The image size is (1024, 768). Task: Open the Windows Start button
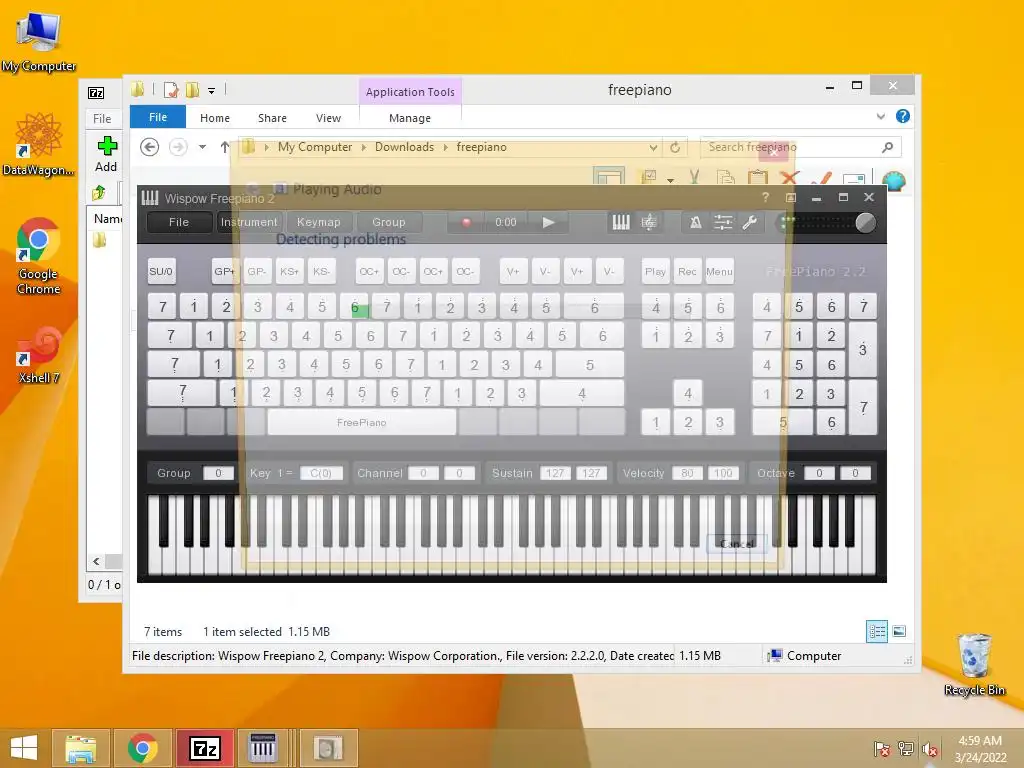24,748
